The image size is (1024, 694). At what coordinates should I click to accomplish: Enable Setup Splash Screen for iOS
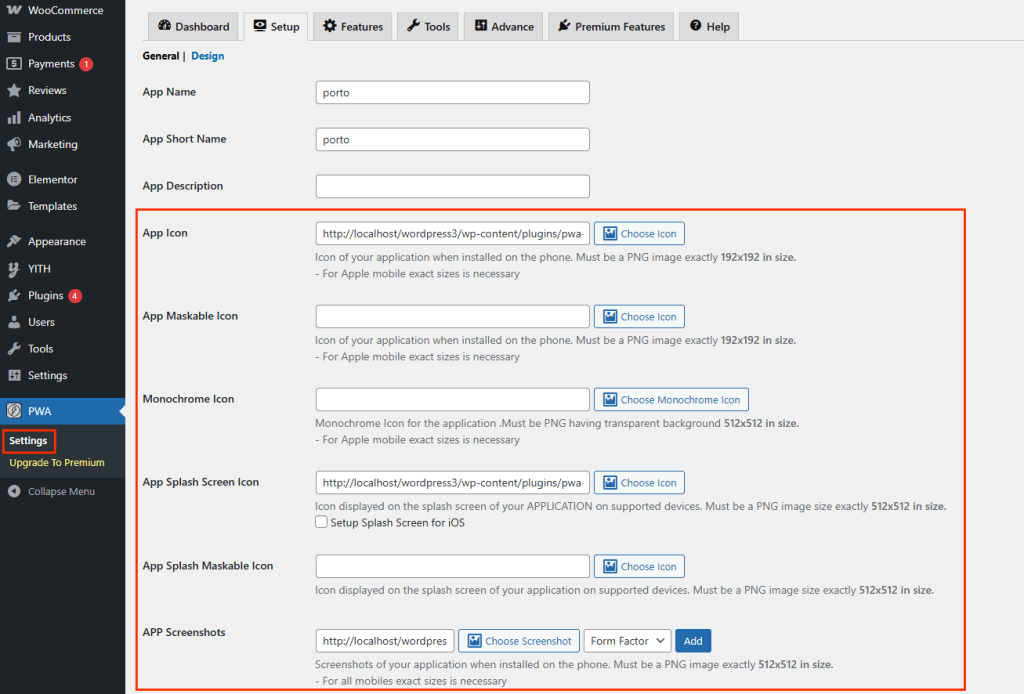(x=321, y=522)
